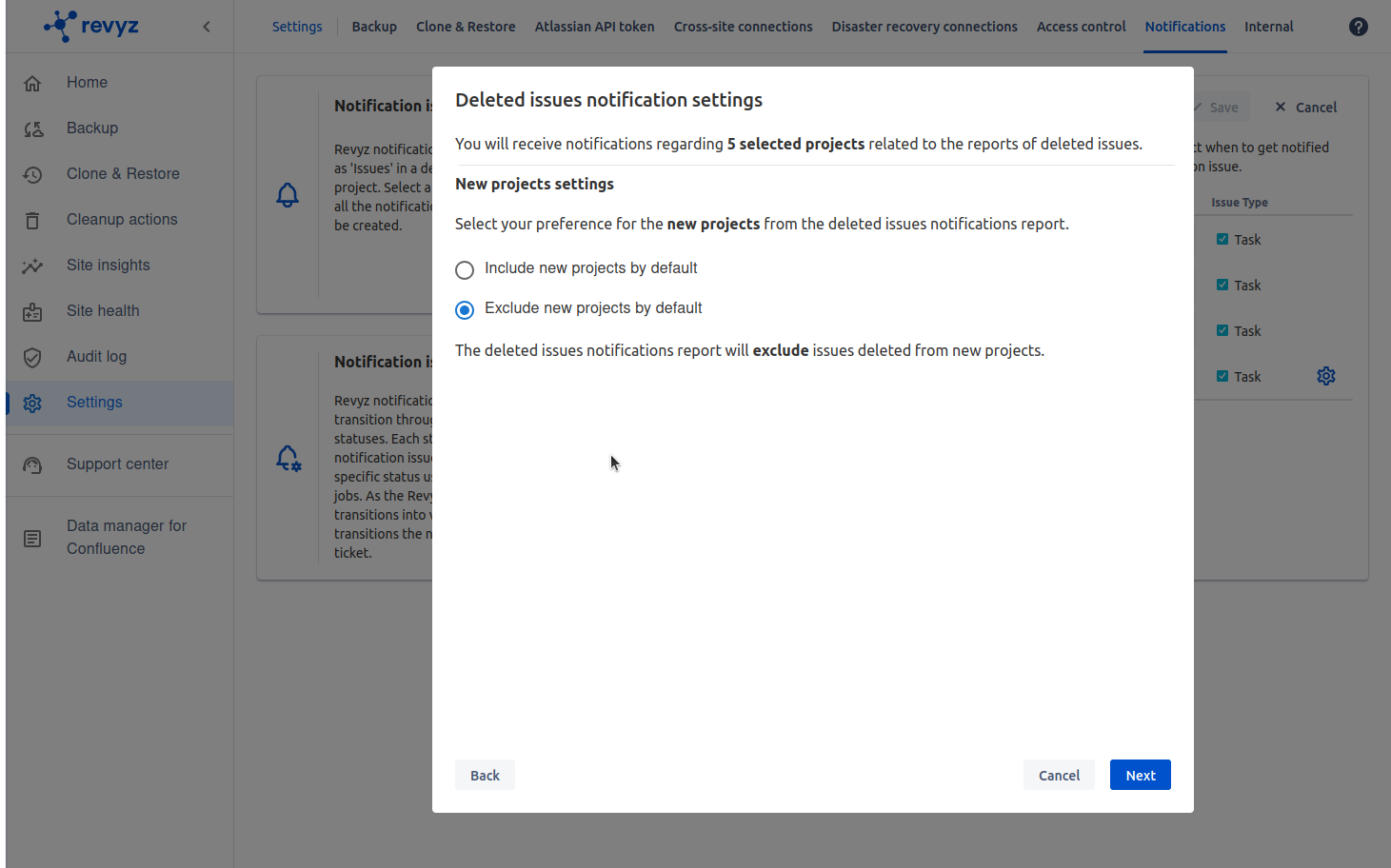Open Cleanup actions via the trash icon
1391x868 pixels.
click(x=32, y=219)
